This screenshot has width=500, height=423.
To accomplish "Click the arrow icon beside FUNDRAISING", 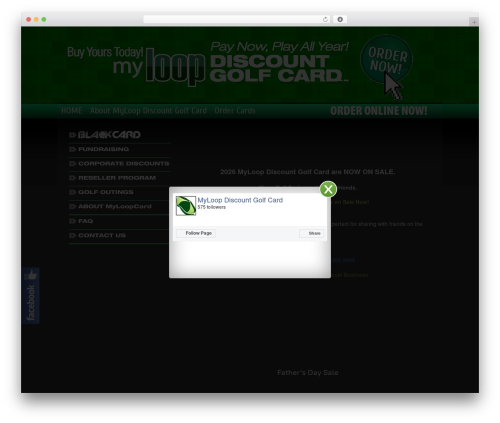I will 73,149.
